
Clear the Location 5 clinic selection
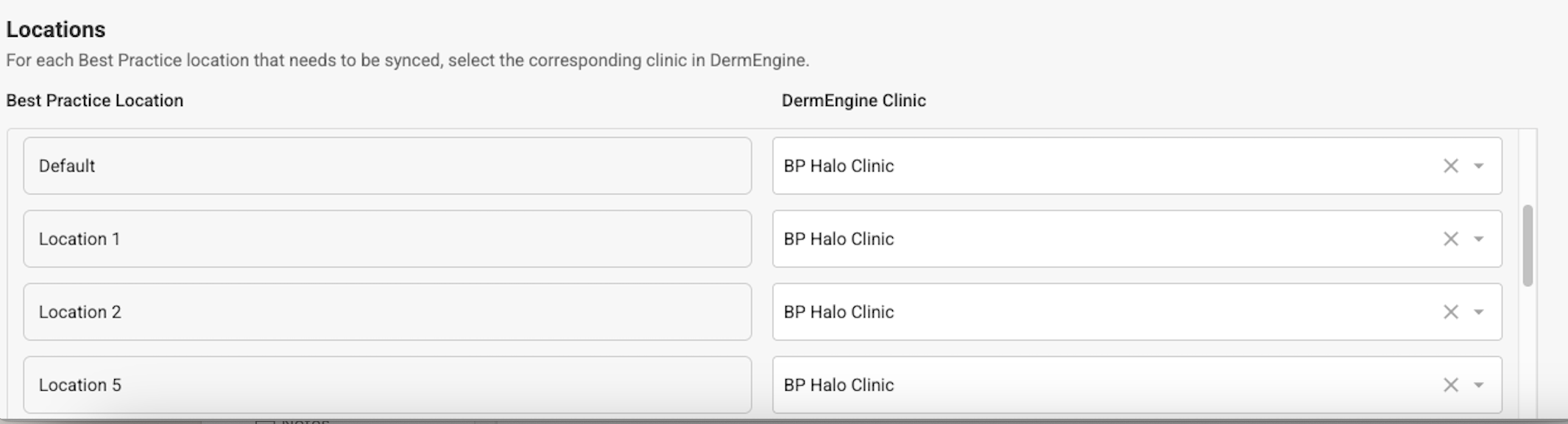coord(1450,384)
